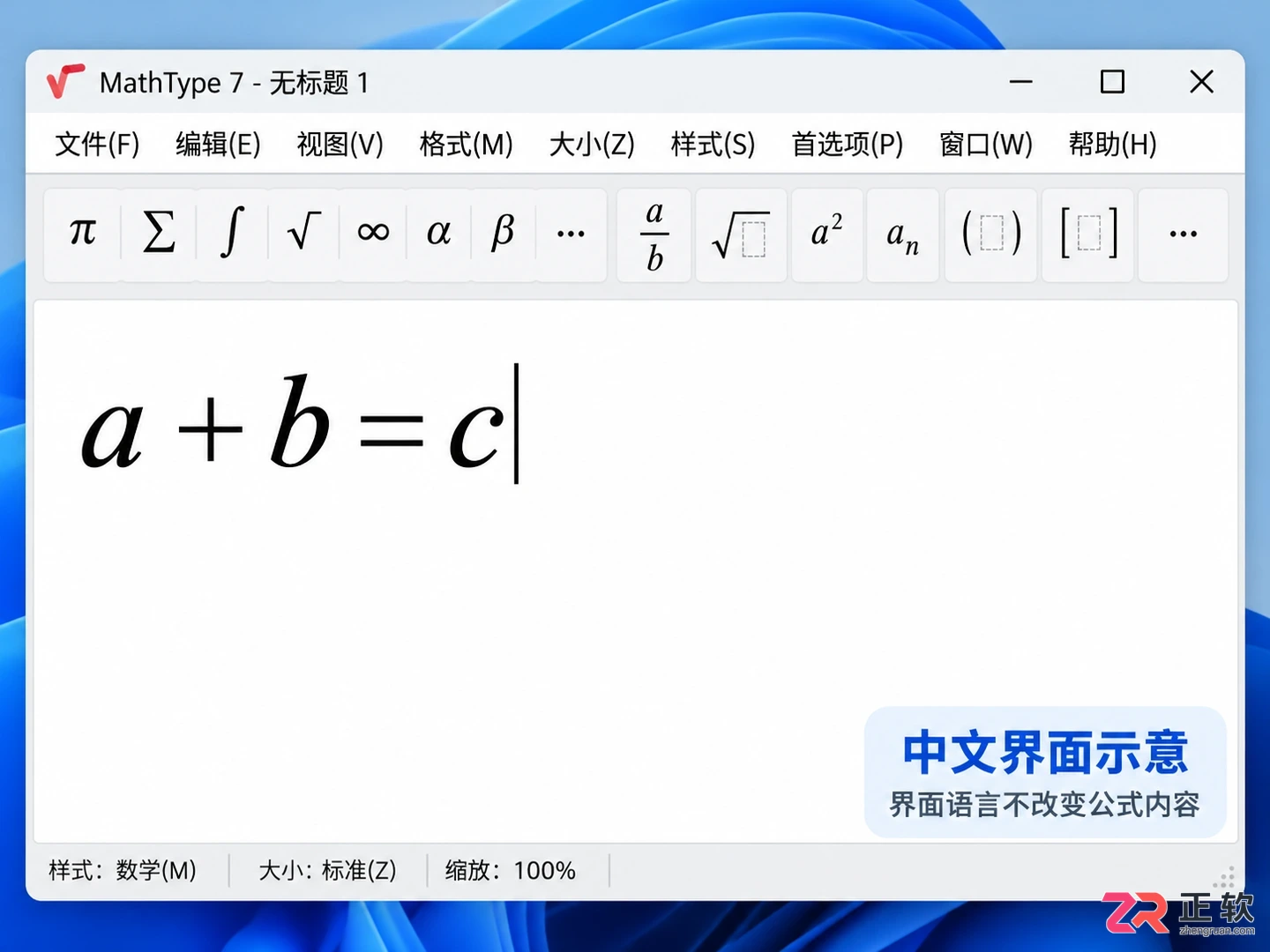Click 样式: 数学(M) in status bar
Viewport: 1270px width, 952px height.
click(123, 871)
